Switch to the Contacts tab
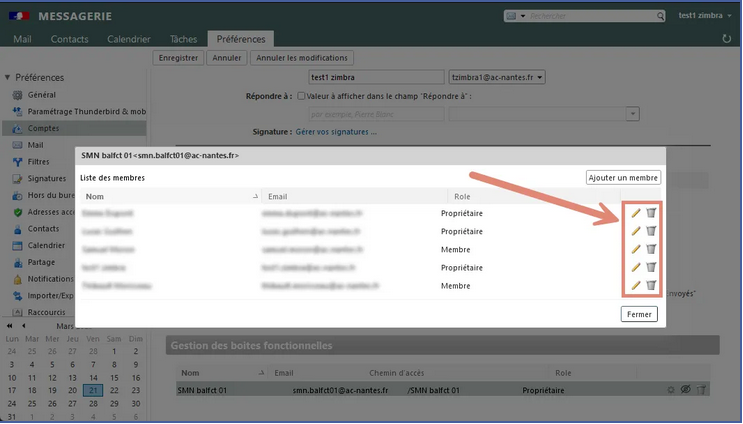The height and width of the screenshot is (424, 743). click(70, 39)
